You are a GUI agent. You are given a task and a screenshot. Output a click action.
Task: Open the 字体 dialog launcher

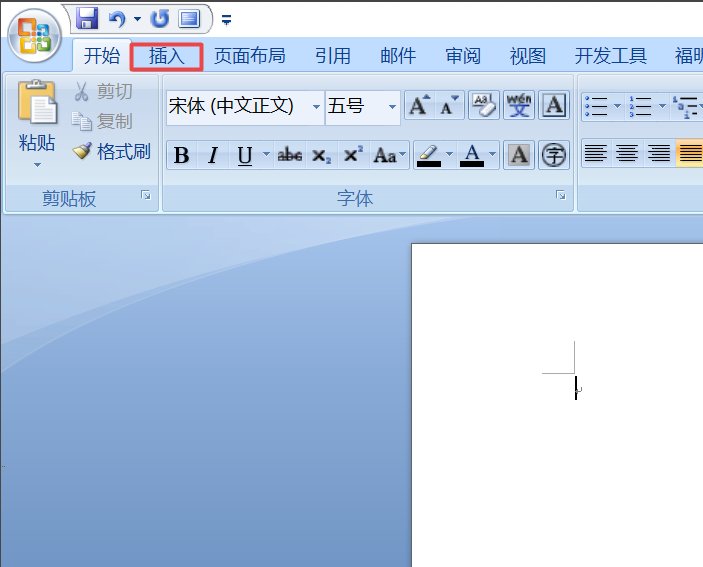[x=560, y=195]
